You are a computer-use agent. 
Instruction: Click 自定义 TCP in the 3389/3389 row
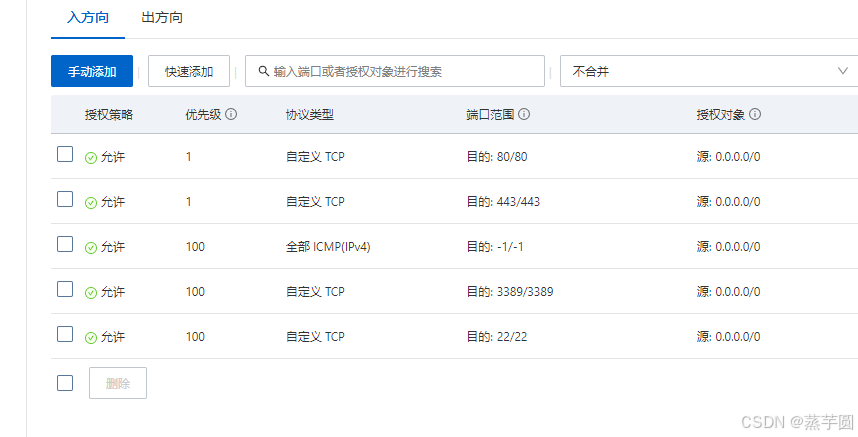(315, 292)
